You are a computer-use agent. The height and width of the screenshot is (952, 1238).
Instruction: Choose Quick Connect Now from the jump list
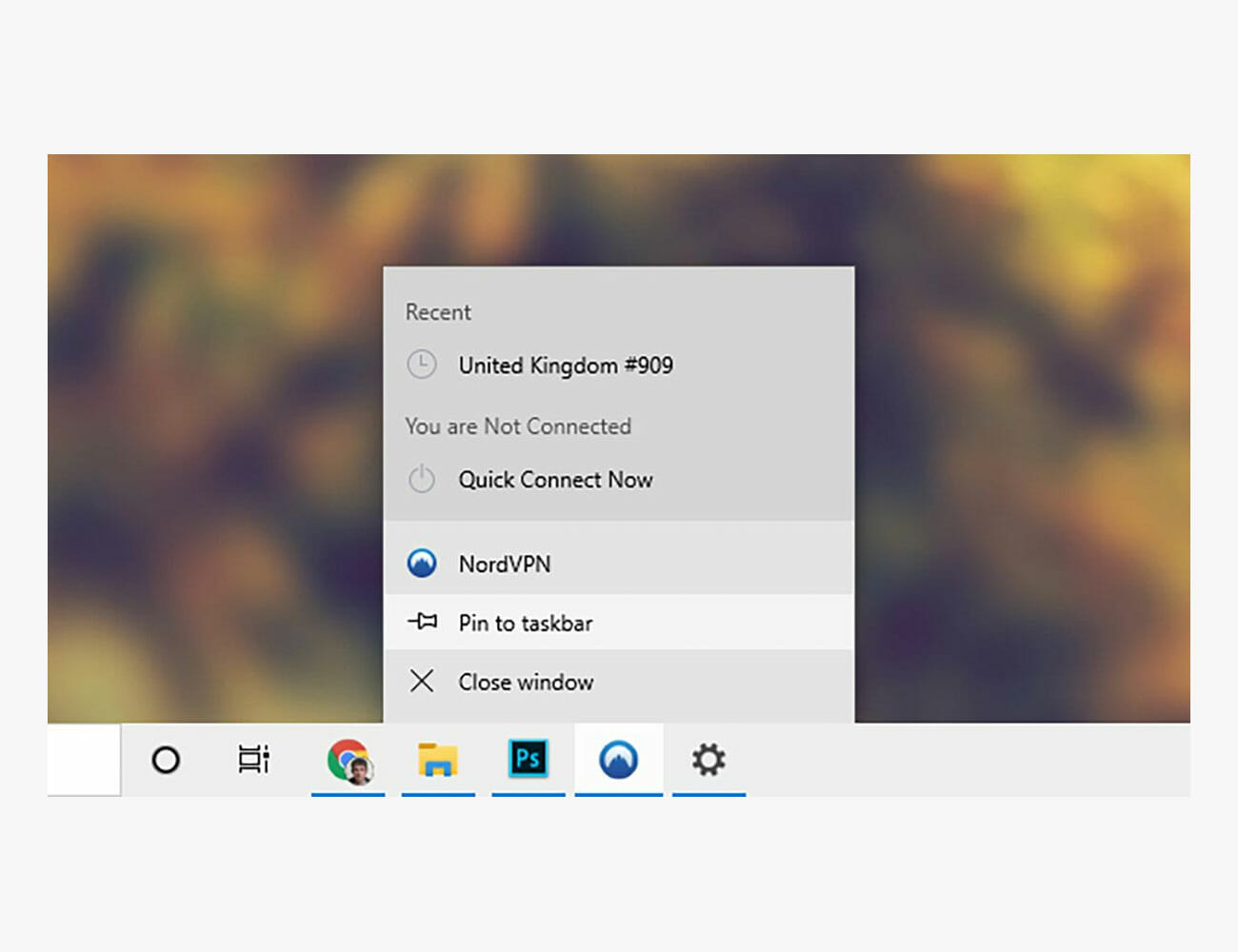pyautogui.click(x=555, y=480)
